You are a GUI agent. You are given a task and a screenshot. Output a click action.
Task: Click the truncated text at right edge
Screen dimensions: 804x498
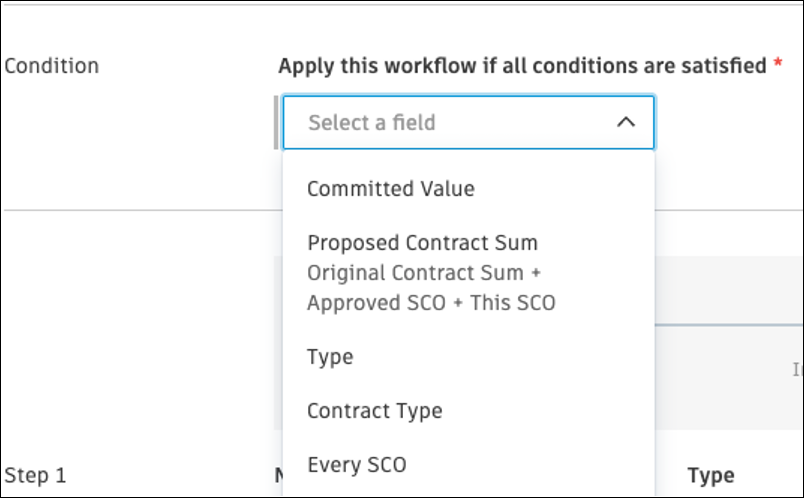(797, 369)
